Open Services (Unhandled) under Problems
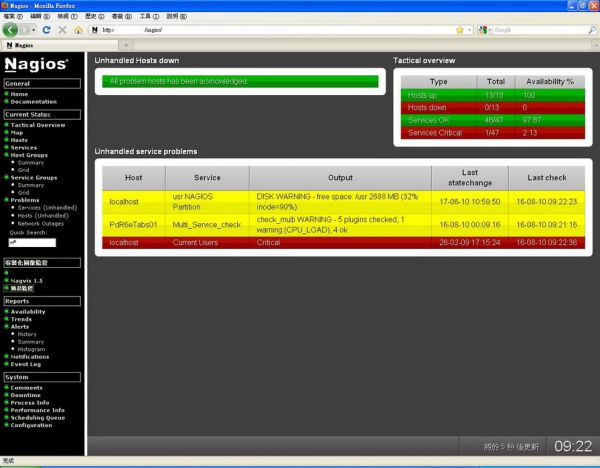This screenshot has width=600, height=468. [x=47, y=207]
